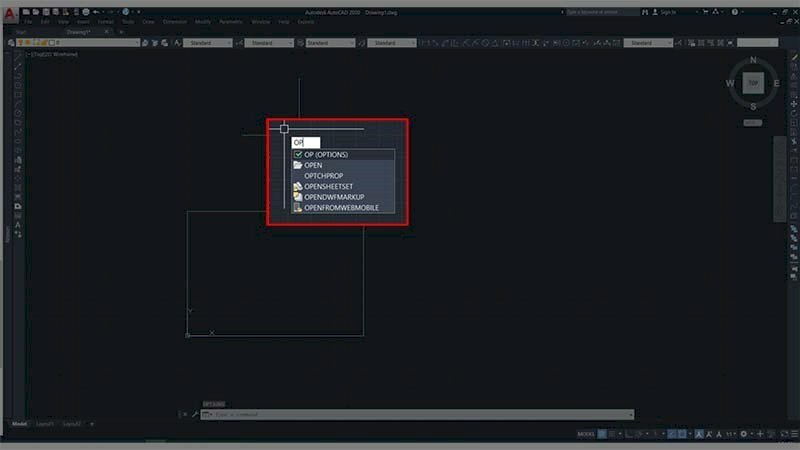Open the Modify menu
Screen dimensions: 800x450
pos(203,21)
